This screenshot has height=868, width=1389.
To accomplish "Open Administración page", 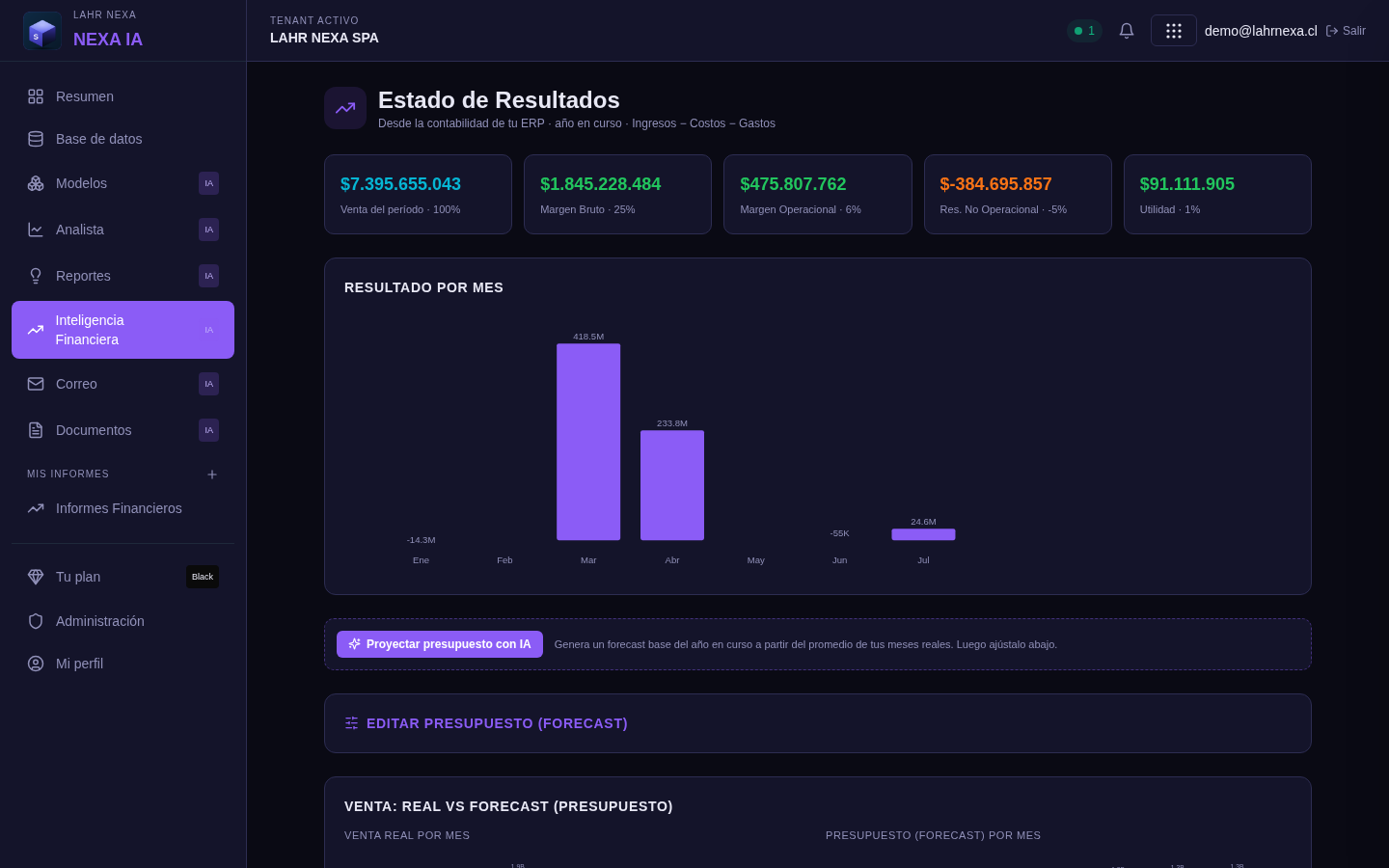I will click(x=123, y=621).
